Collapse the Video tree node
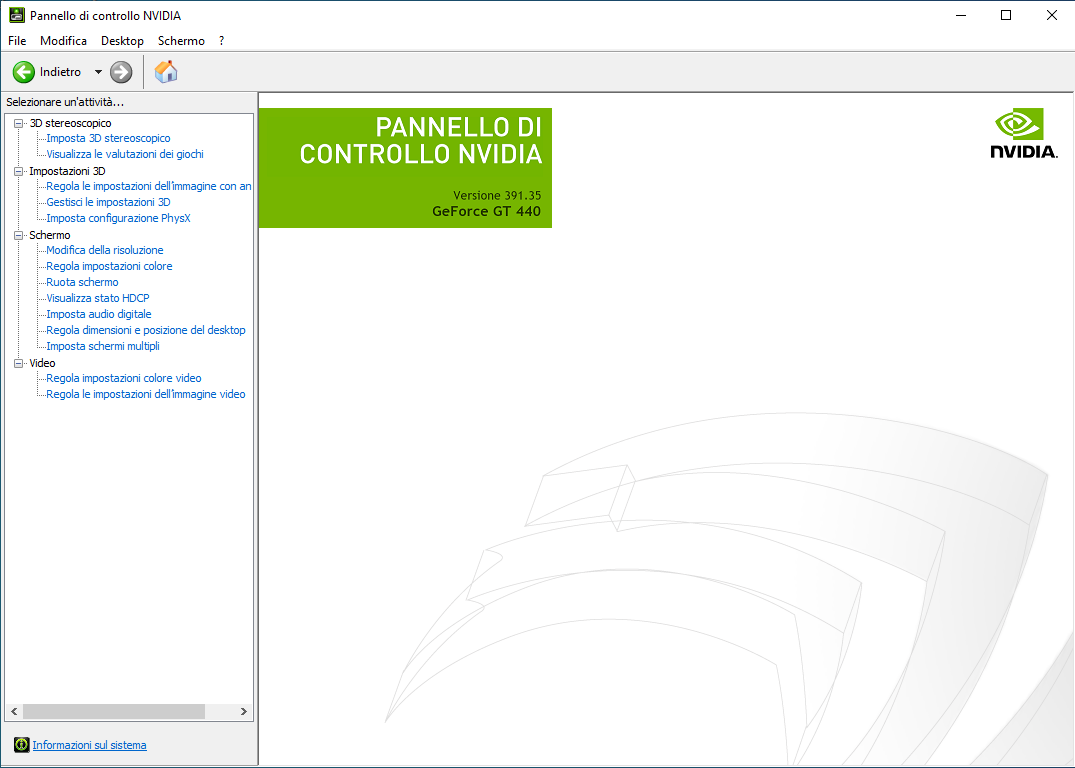The image size is (1075, 768). click(19, 363)
